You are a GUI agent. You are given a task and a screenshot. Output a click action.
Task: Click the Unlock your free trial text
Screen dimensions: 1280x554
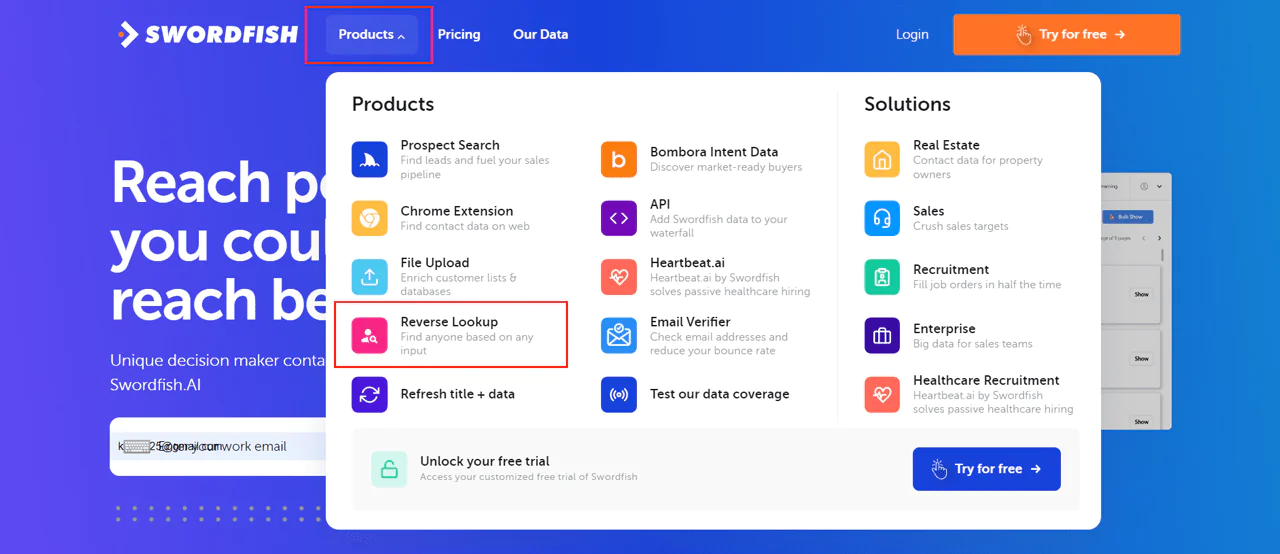click(485, 461)
